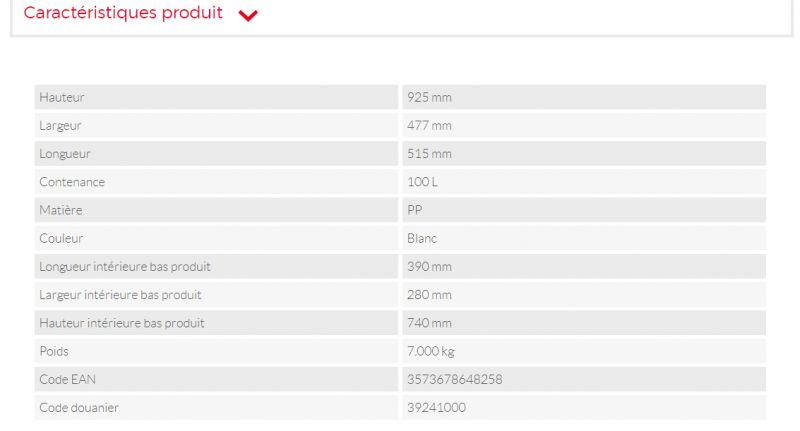Click the 740 mm interior height value
800x431 pixels.
(429, 323)
